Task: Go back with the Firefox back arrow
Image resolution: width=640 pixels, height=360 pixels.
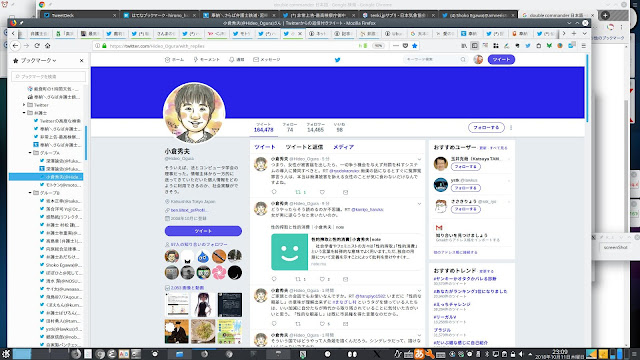Action: click(16, 46)
